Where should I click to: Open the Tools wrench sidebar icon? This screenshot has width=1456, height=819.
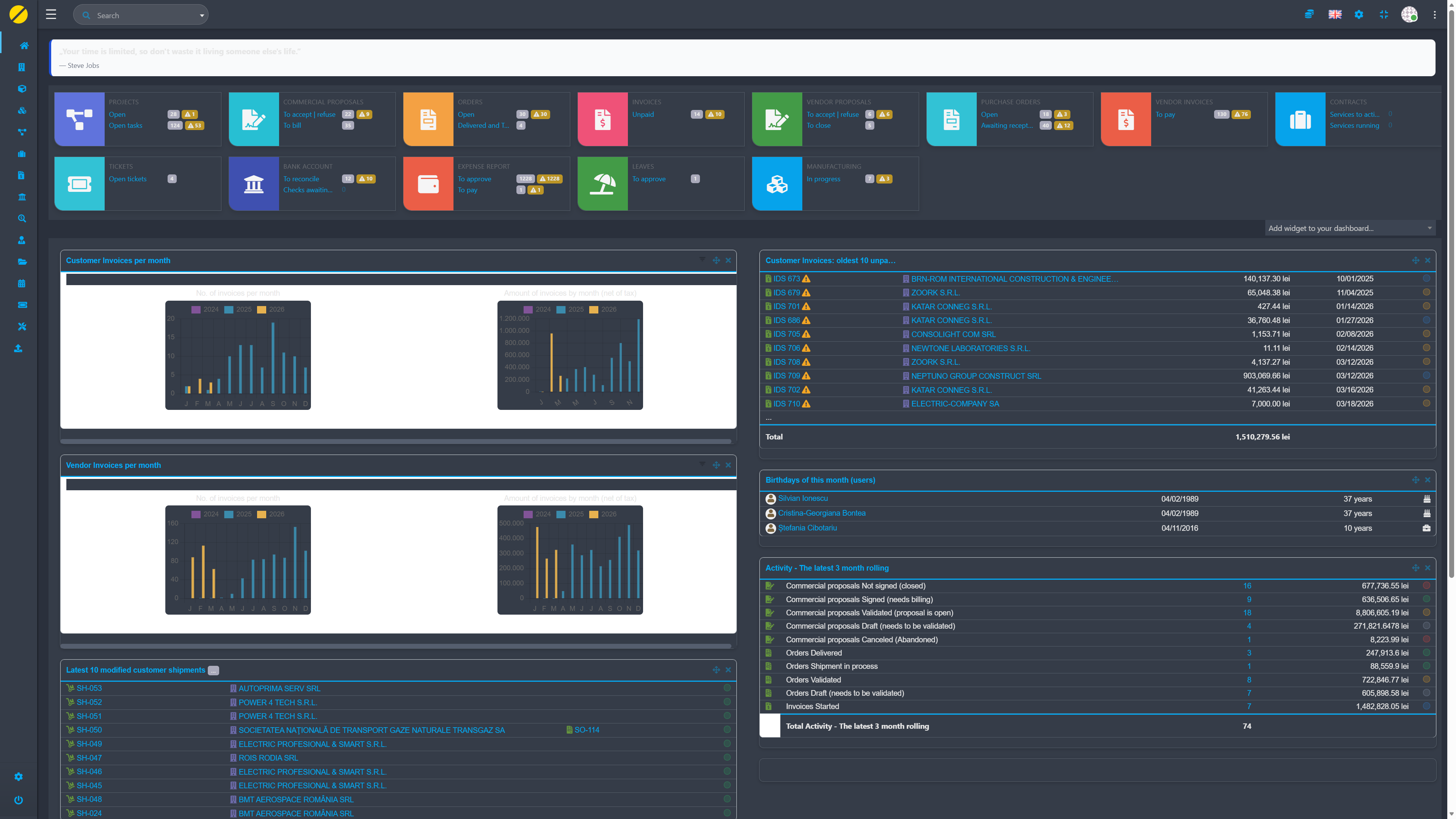[x=22, y=327]
